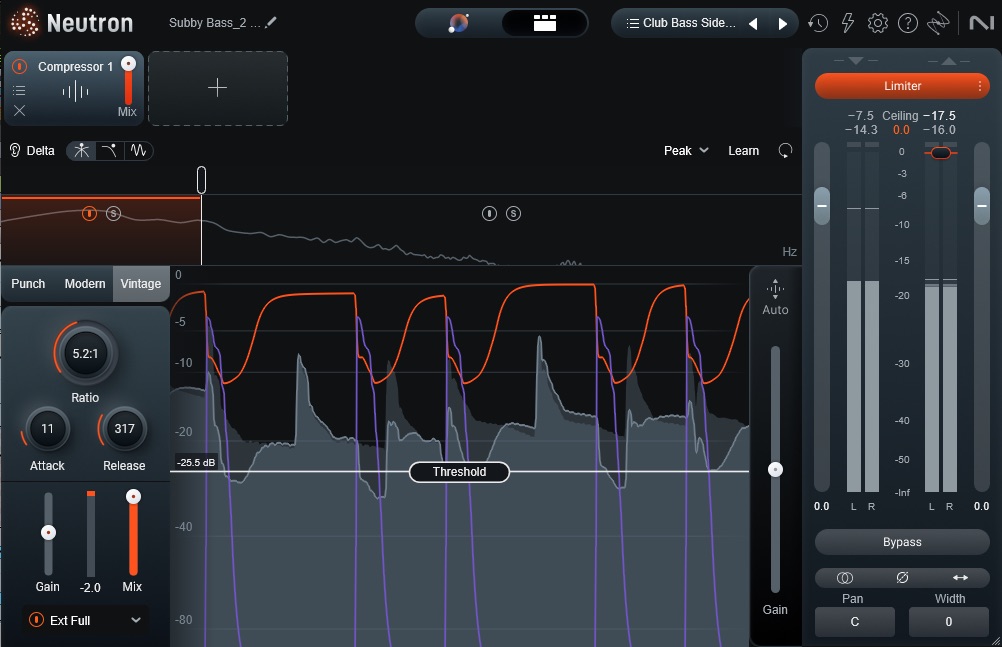Edit the Subby Bass_2 preset name pencil
Viewport: 1002px width, 647px height.
click(x=271, y=22)
